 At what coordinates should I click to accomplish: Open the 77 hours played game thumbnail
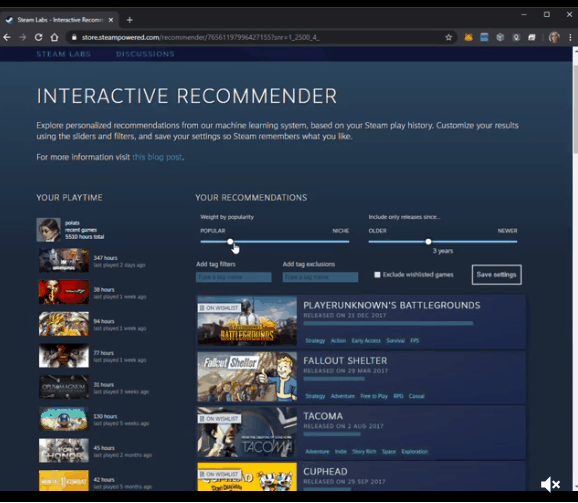coord(64,356)
